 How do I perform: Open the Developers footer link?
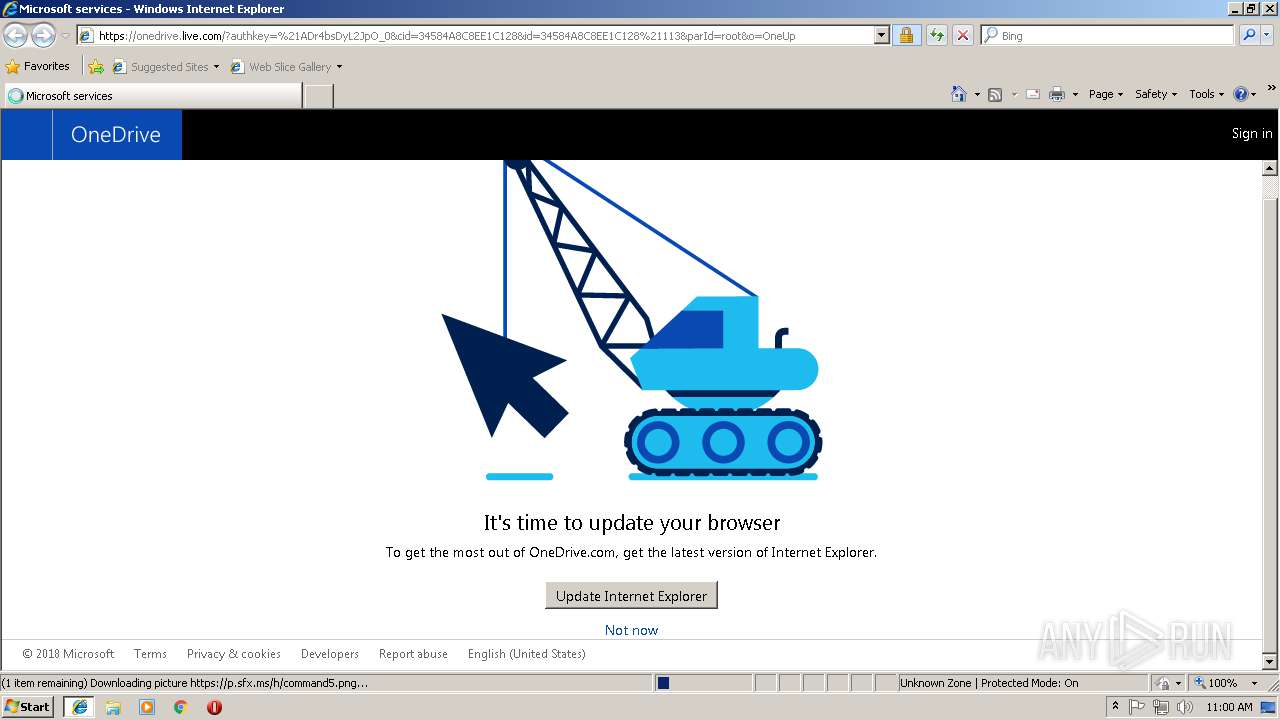pyautogui.click(x=330, y=654)
